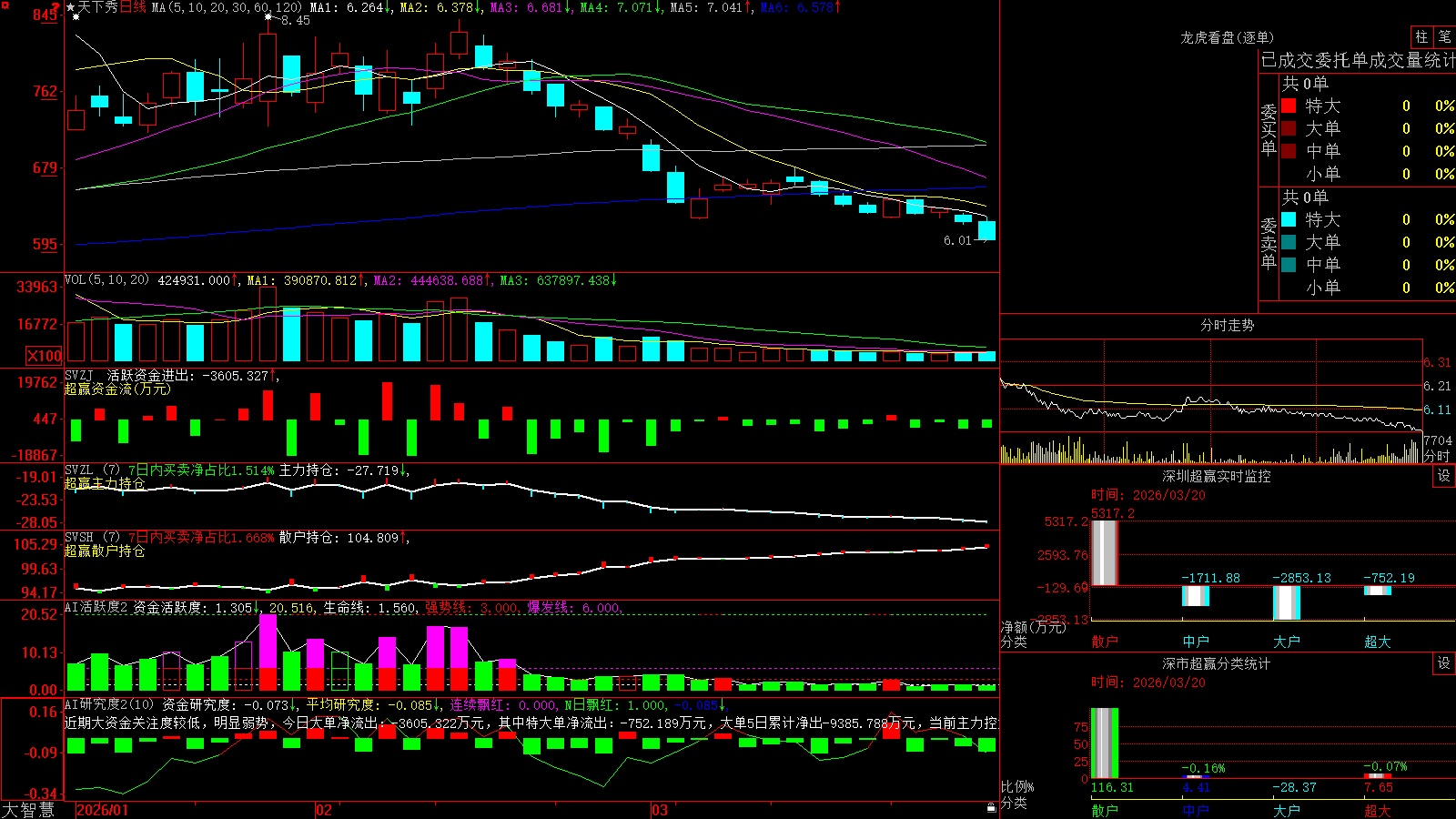Viewport: 1456px width, 819px height.
Task: Click the 超赢资金流(万元) label
Action: pyautogui.click(x=117, y=389)
